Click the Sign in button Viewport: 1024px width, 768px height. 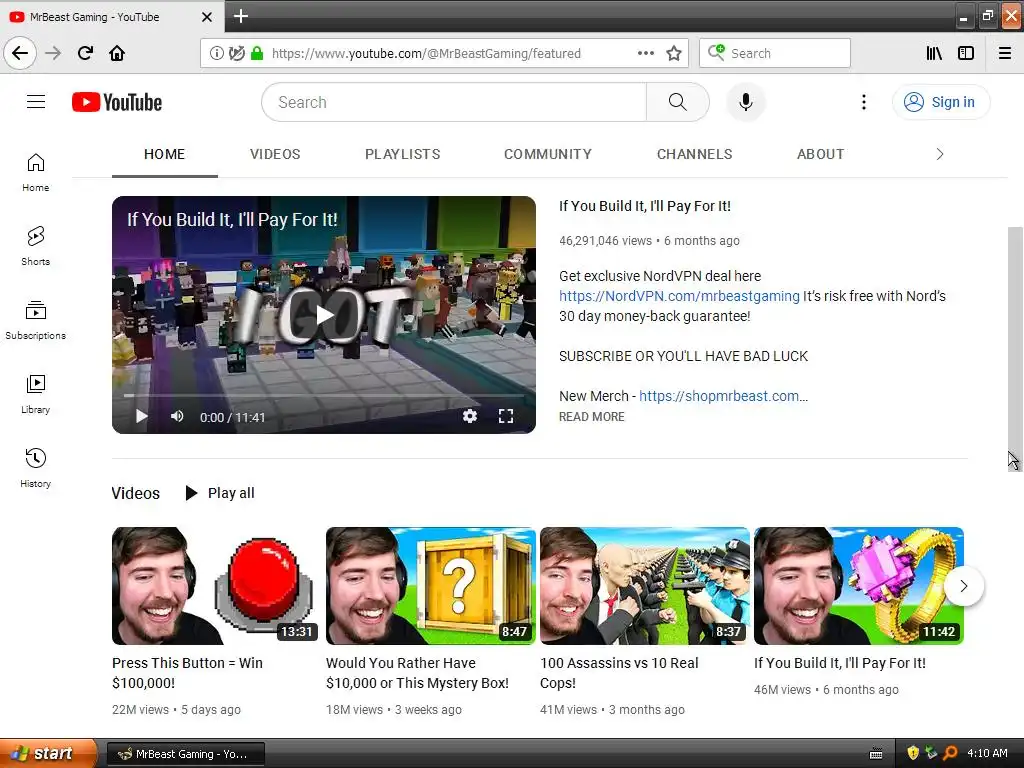[941, 102]
